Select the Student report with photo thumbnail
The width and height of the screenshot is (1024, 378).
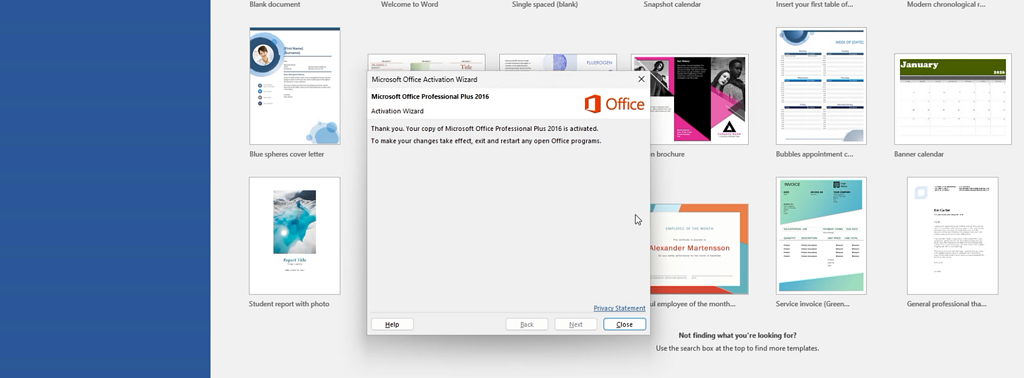pyautogui.click(x=295, y=235)
